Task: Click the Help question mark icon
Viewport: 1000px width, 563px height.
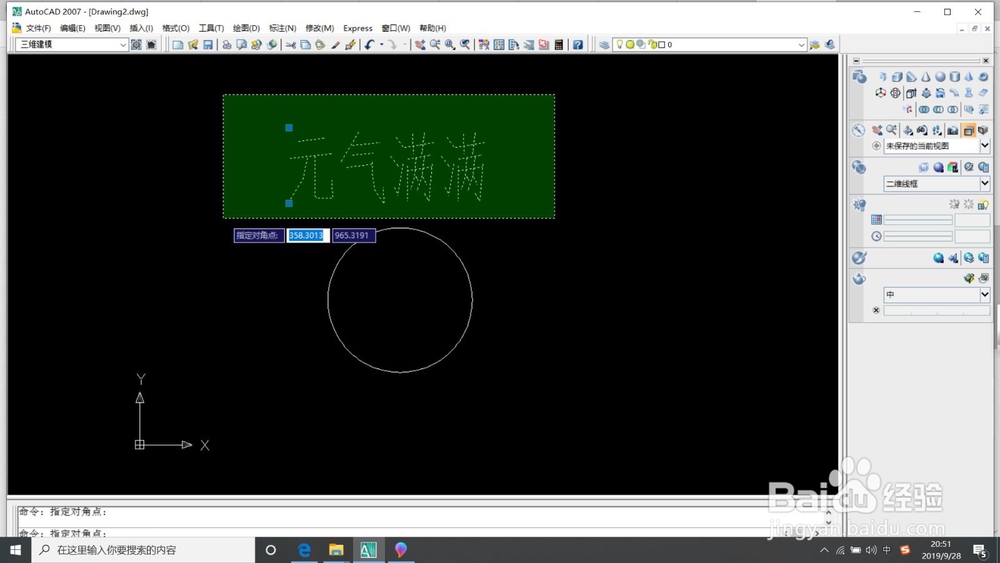Action: tap(578, 45)
